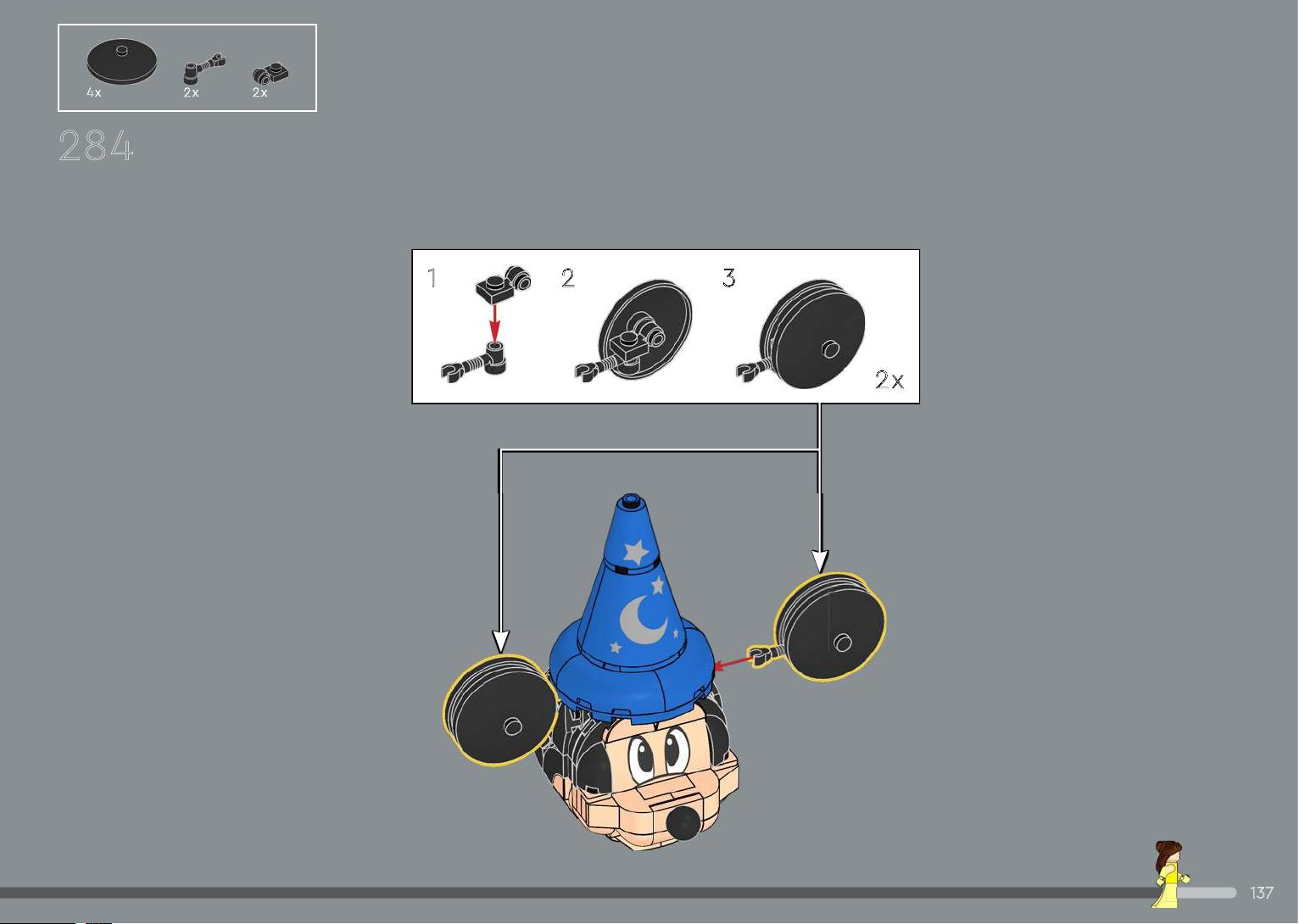Click sub-step number 3

coord(729,277)
